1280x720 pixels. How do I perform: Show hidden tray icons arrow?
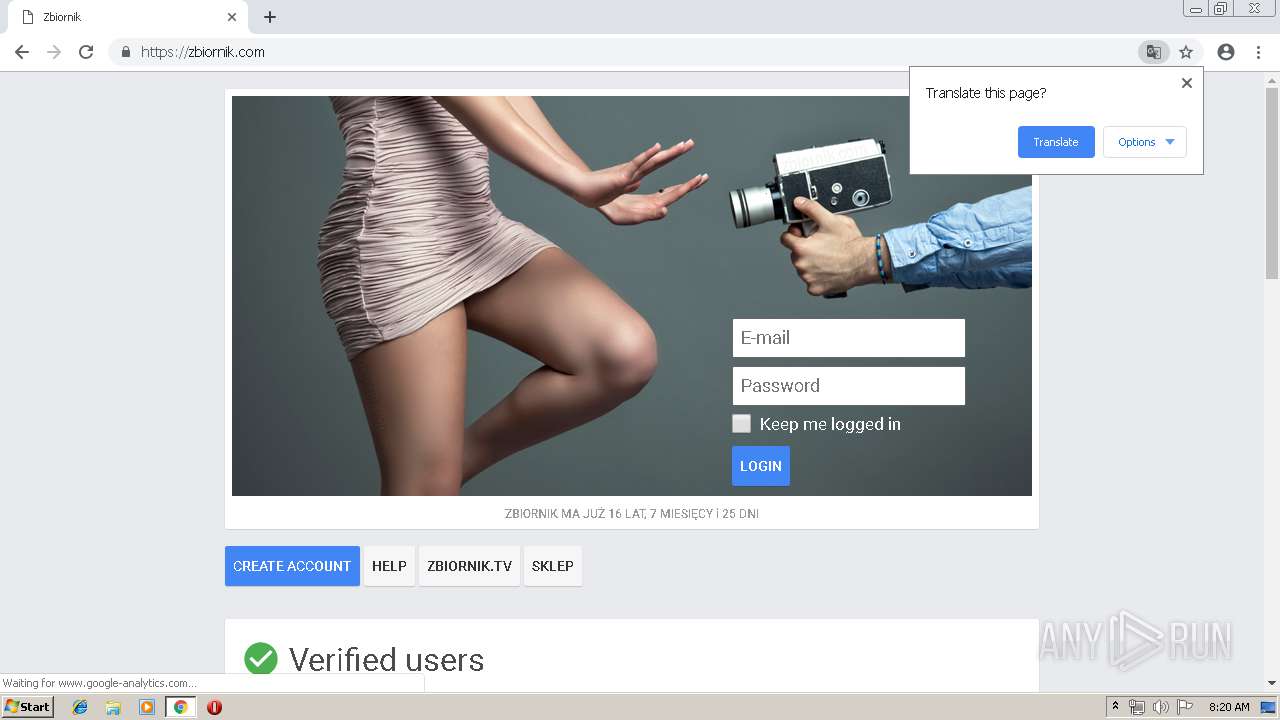(x=1115, y=707)
